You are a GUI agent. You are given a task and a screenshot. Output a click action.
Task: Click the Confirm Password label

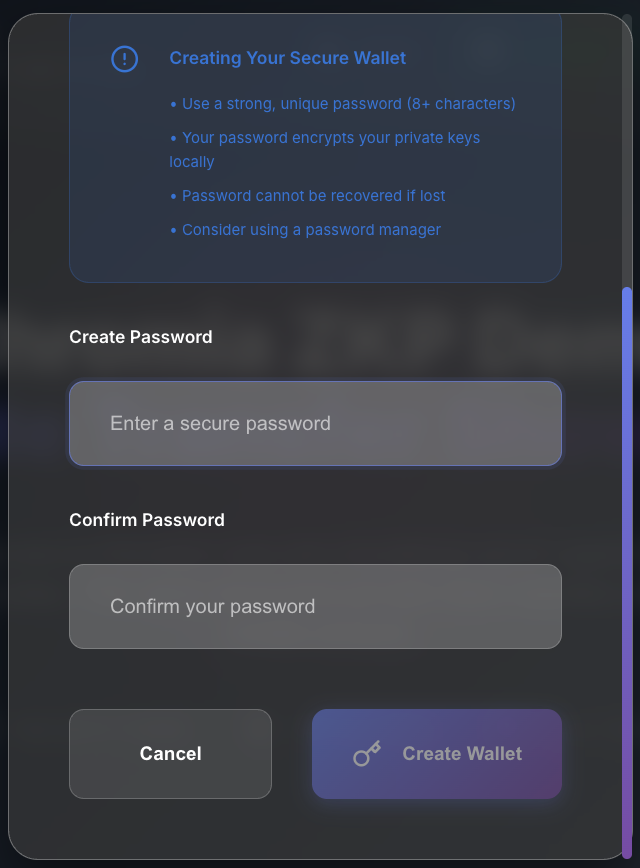pos(146,520)
